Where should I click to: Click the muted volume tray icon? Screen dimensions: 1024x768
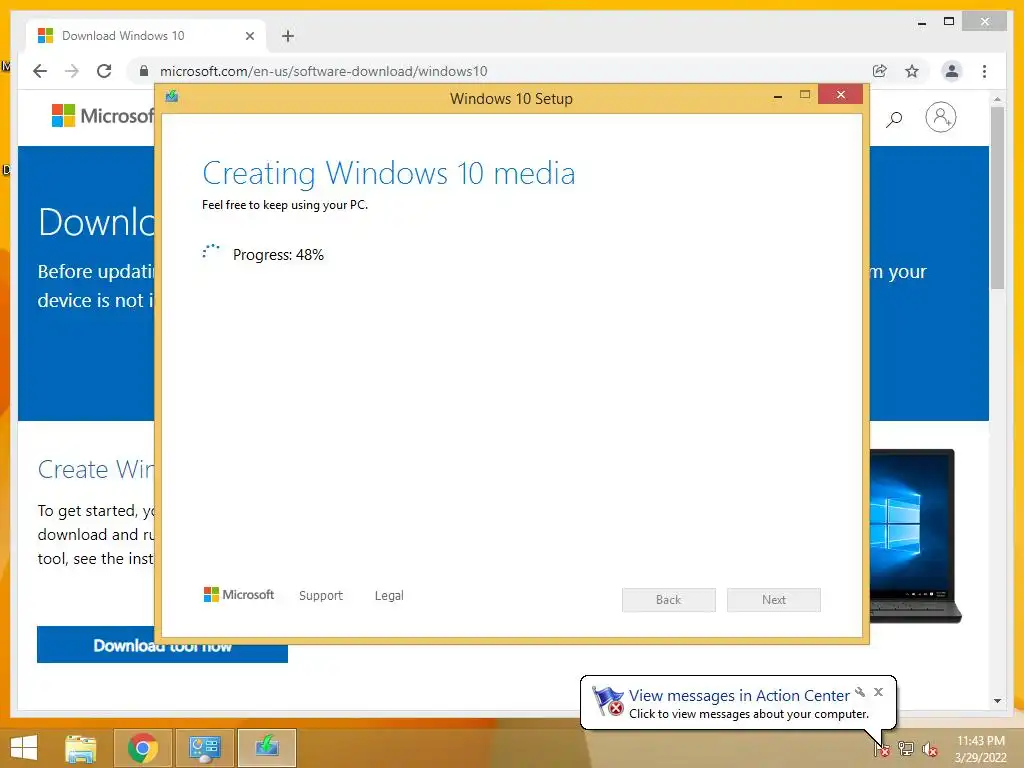[930, 750]
